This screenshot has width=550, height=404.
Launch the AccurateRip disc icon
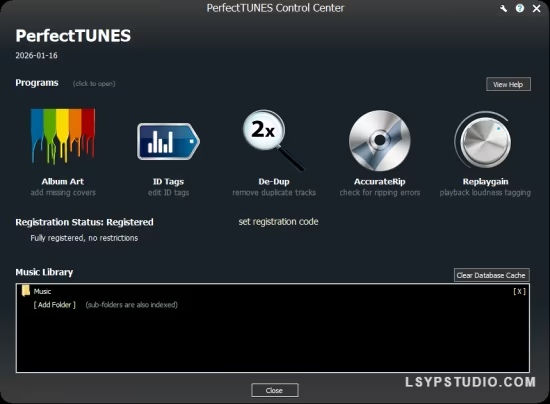coord(380,141)
